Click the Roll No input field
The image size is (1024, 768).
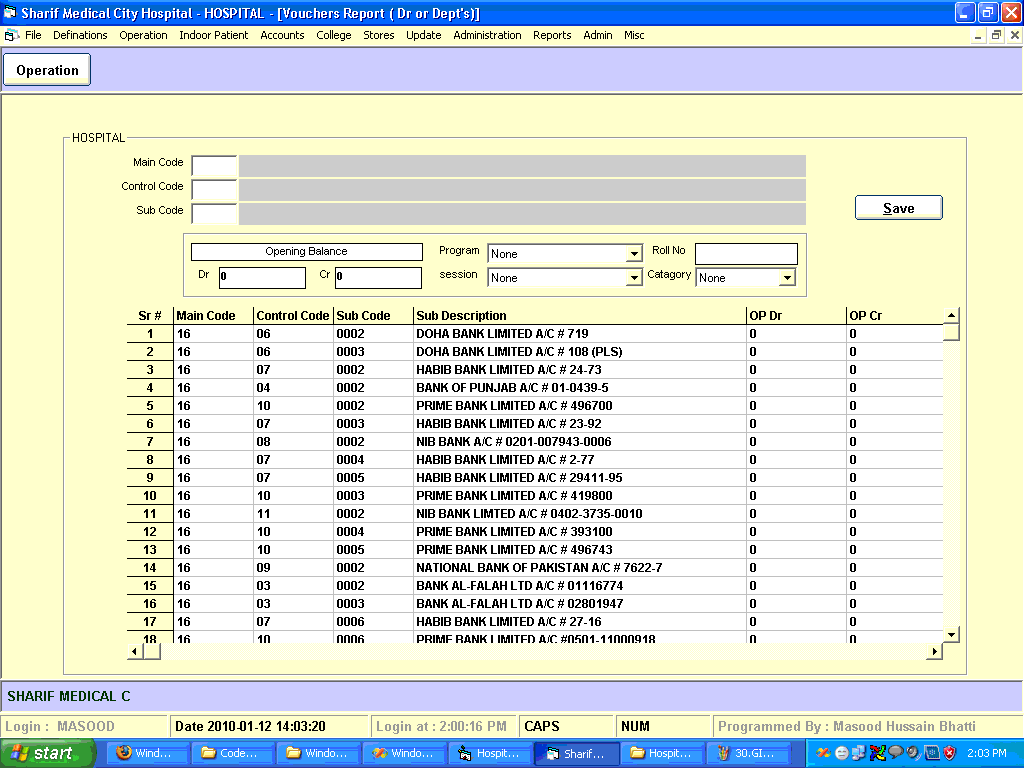(746, 253)
